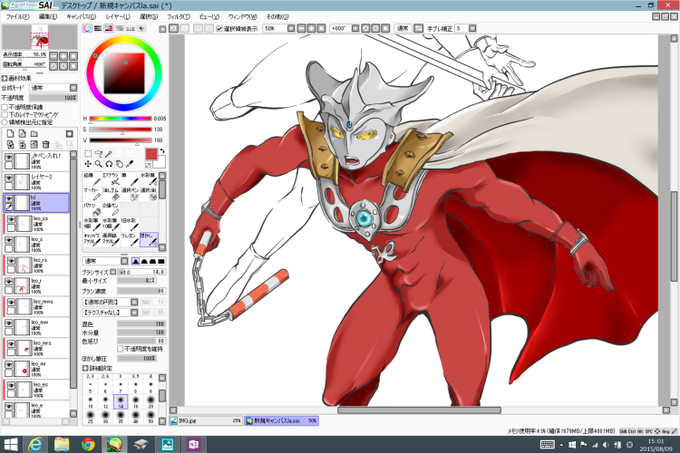Toggle 選択領域表示 selection display checkbox
This screenshot has width=680, height=453.
[x=219, y=29]
